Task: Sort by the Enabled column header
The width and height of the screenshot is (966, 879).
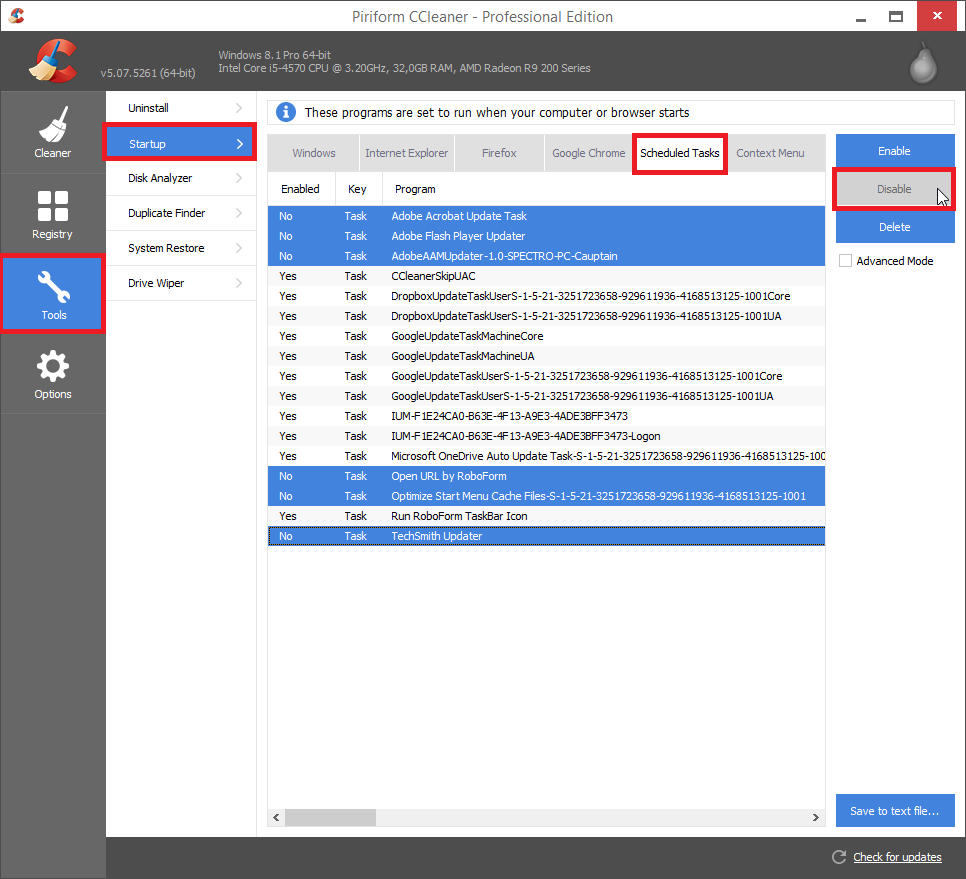Action: click(301, 189)
